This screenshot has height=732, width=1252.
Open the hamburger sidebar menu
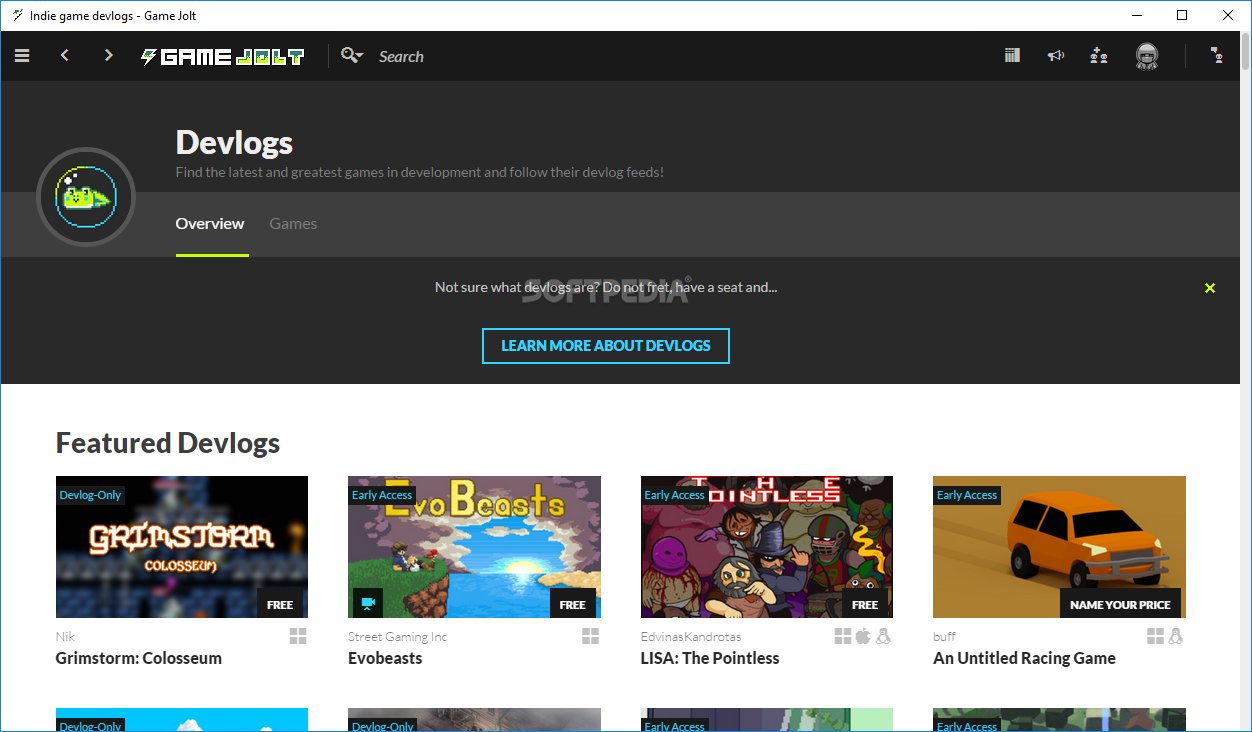(22, 56)
